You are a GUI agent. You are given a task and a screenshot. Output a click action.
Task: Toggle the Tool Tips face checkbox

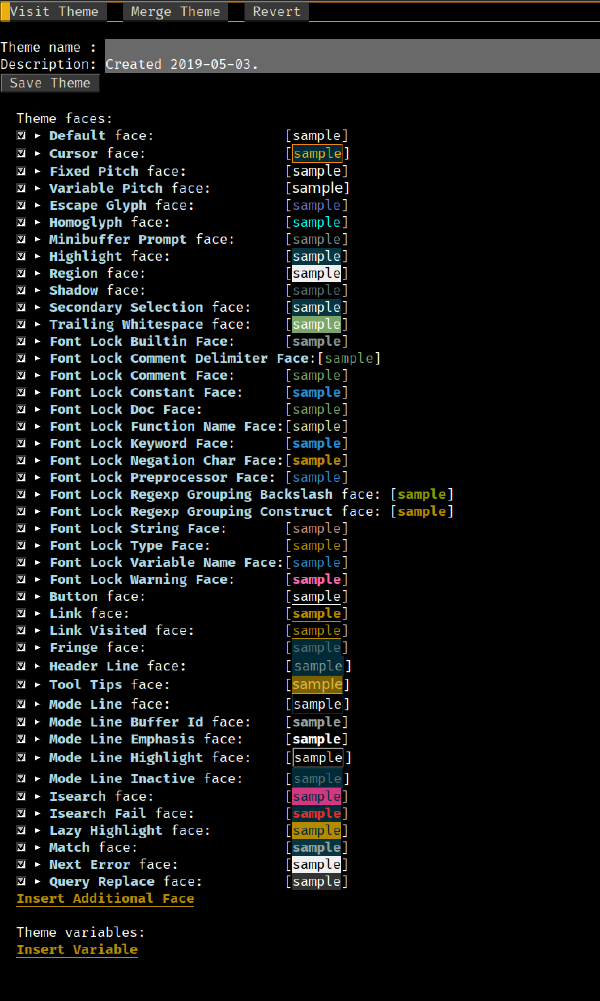click(22, 684)
